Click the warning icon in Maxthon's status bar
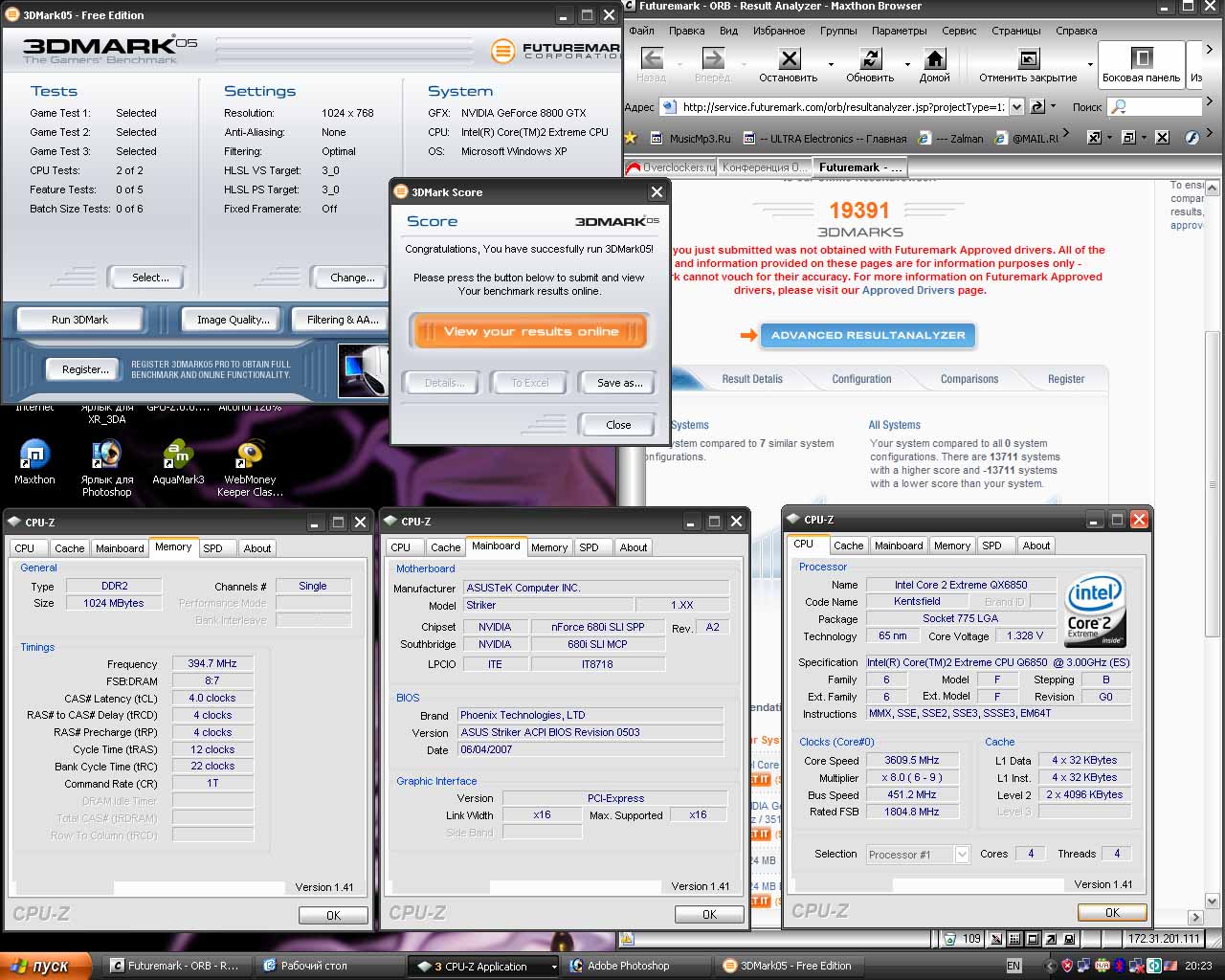 [x=627, y=939]
